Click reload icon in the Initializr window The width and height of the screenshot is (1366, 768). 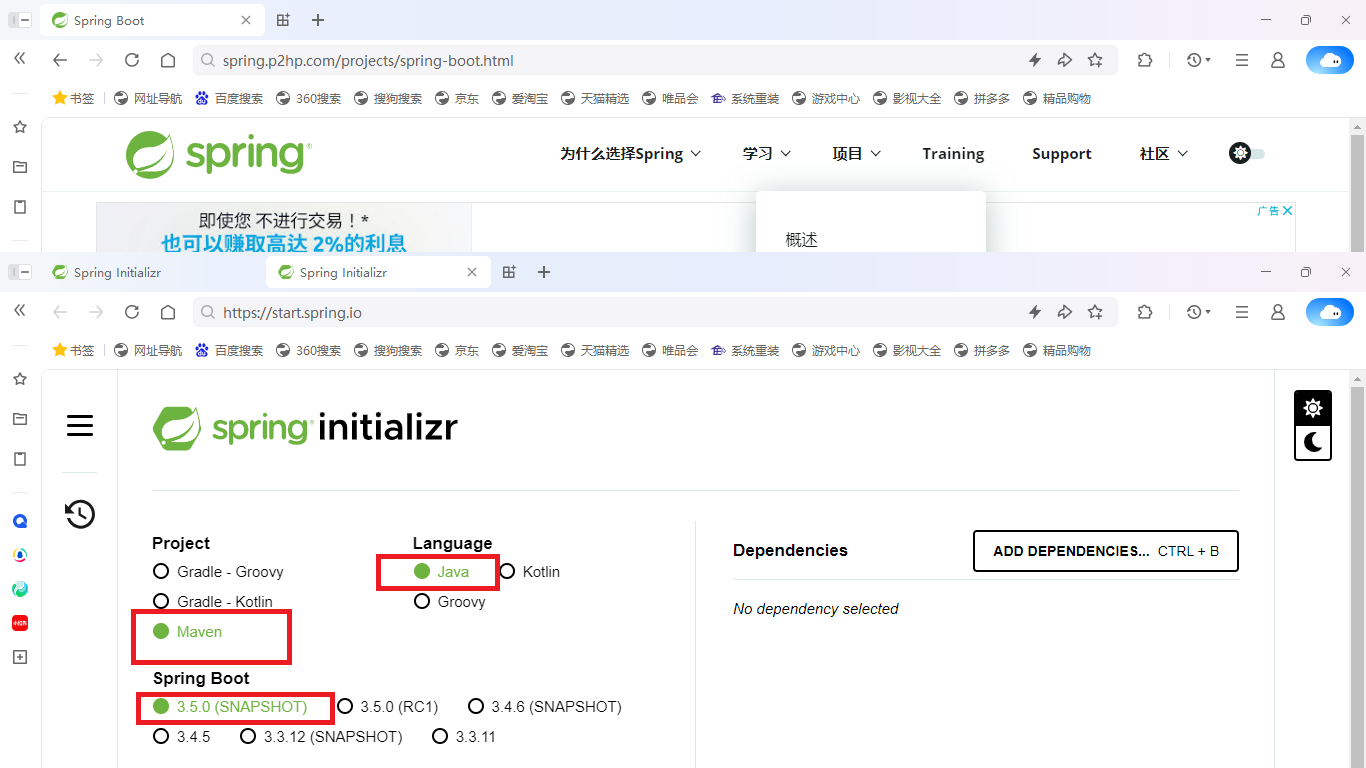coord(132,312)
